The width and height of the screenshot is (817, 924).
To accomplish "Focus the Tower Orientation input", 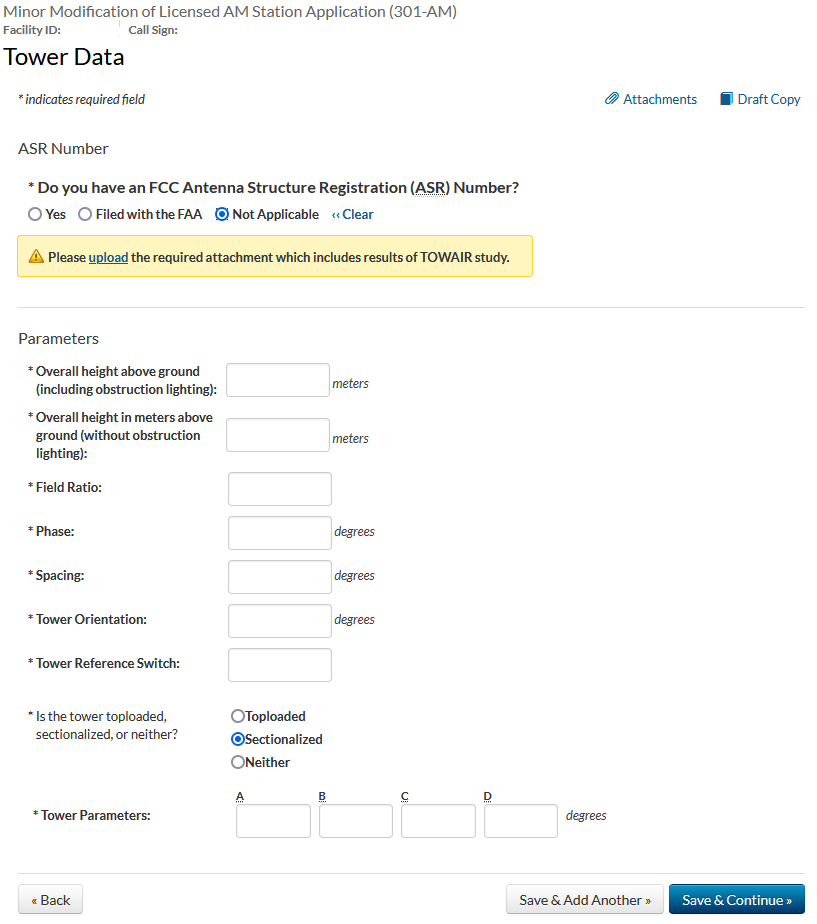I will [280, 621].
